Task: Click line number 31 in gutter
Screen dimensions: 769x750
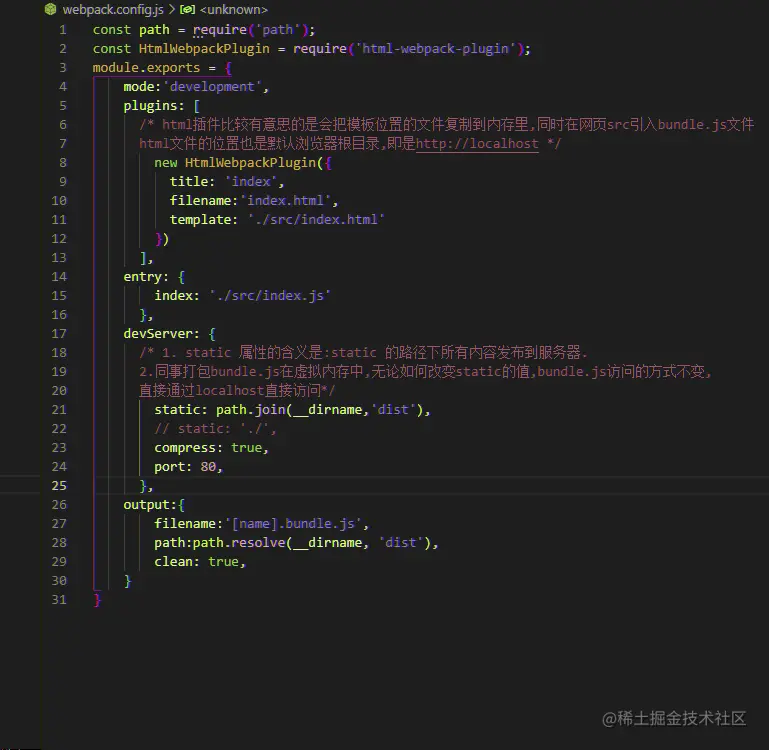Action: click(59, 599)
